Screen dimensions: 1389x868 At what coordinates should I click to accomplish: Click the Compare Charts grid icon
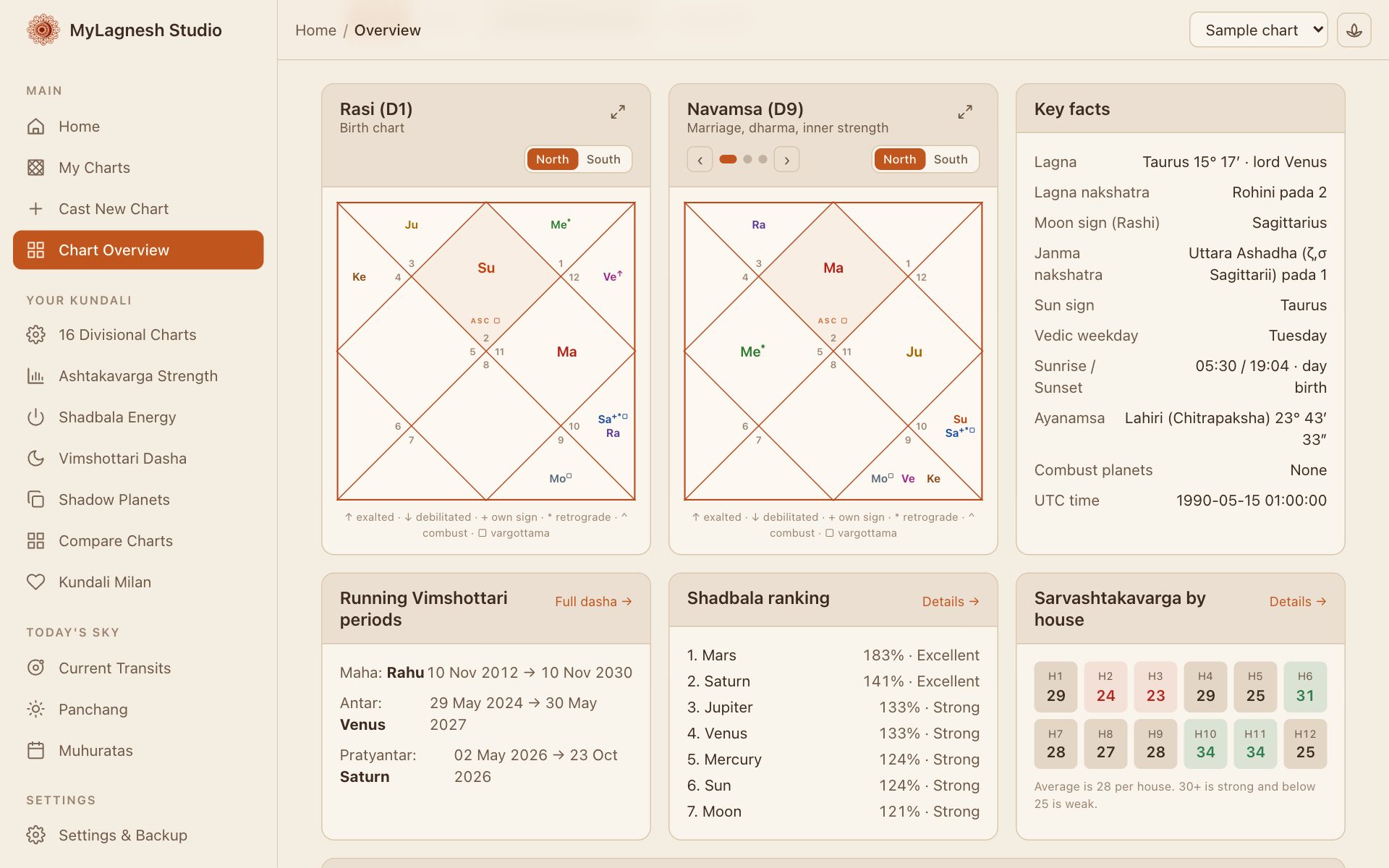click(x=35, y=541)
